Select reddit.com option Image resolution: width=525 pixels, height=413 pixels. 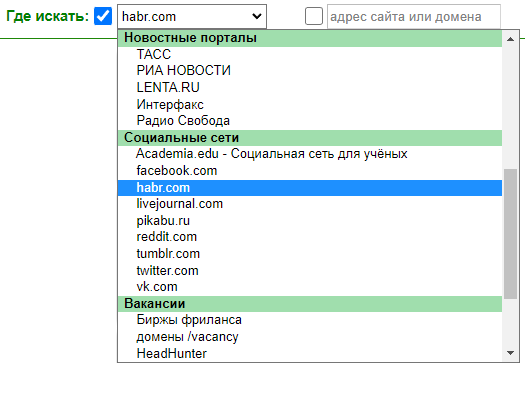310,237
